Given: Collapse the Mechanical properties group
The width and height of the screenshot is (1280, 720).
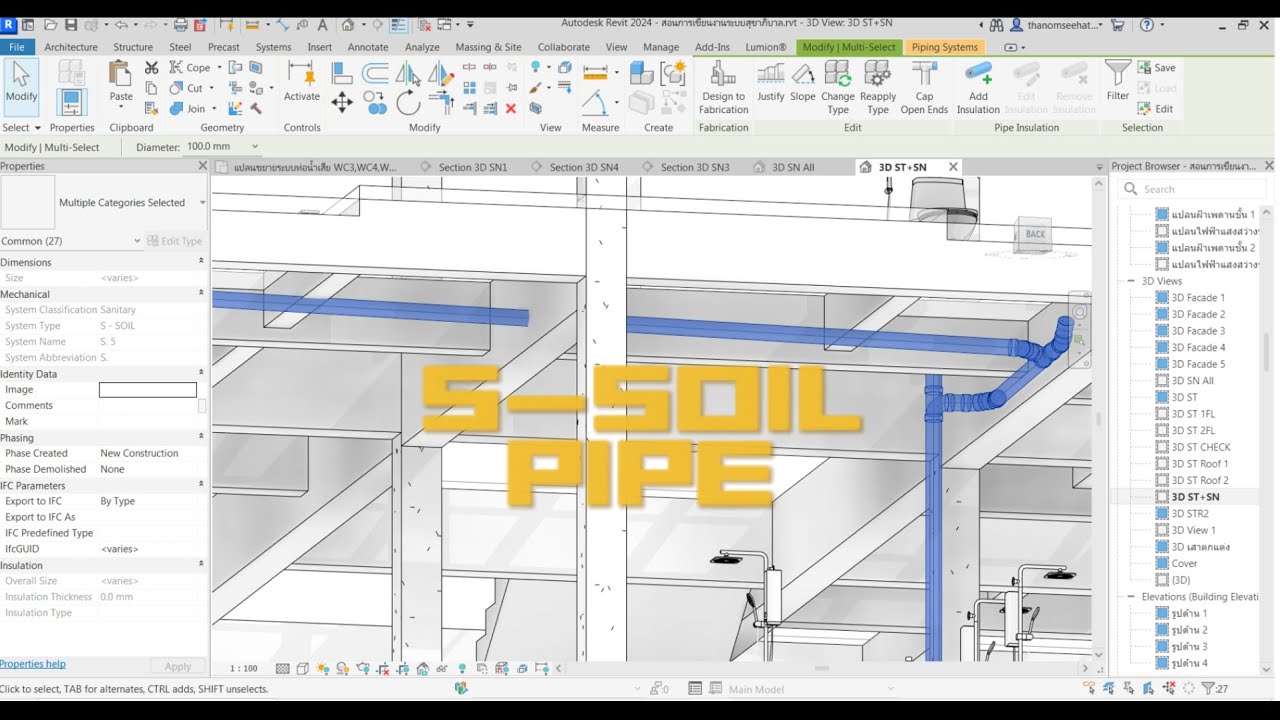Looking at the screenshot, I should 201,294.
